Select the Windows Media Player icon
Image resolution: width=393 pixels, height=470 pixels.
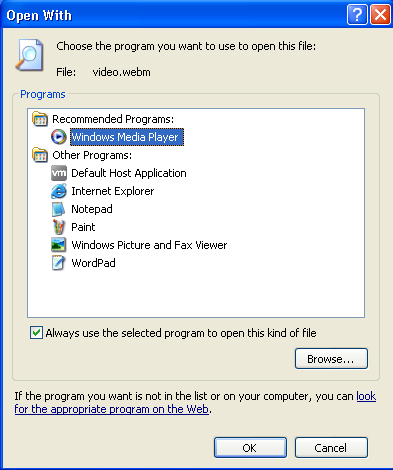(x=59, y=137)
